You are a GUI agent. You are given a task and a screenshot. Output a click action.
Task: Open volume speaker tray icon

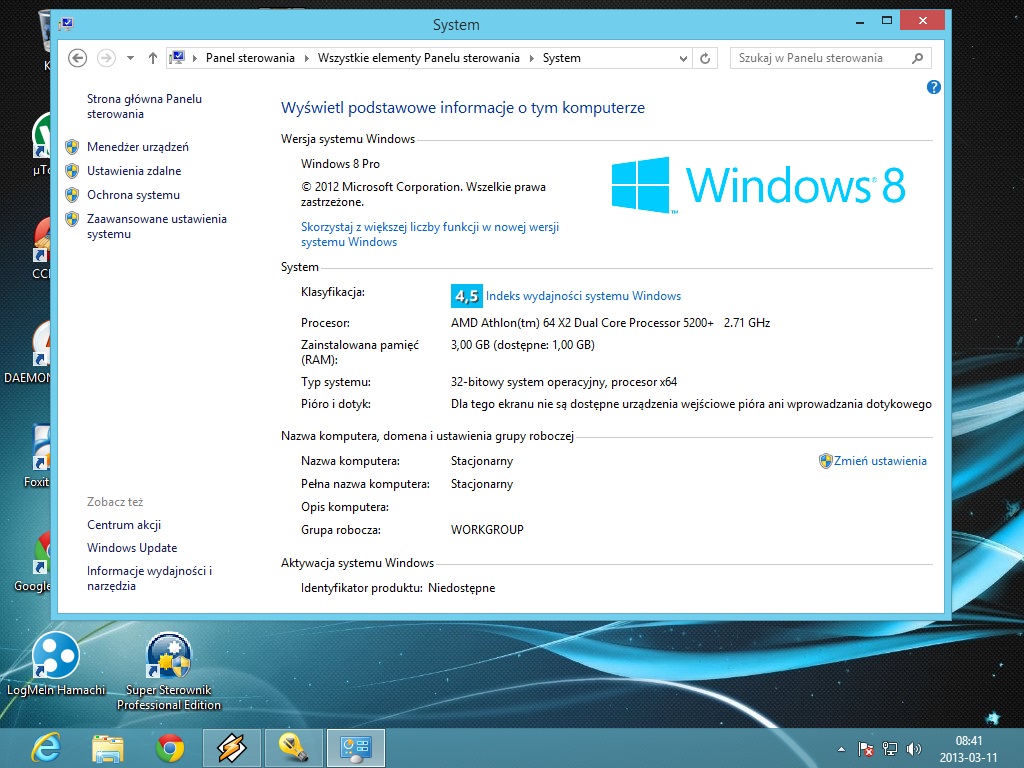(914, 749)
